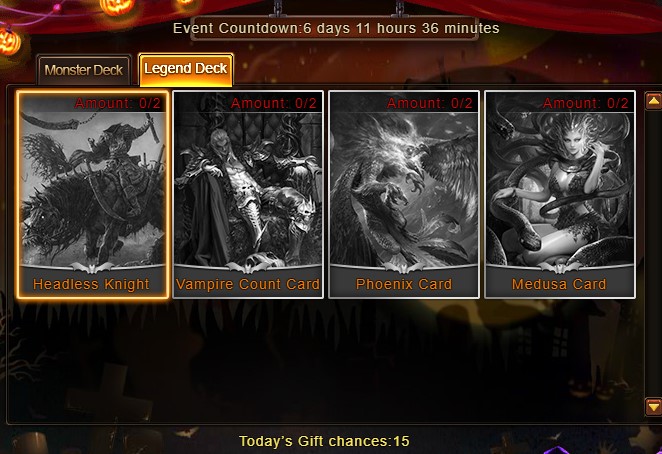
Task: Open the Vampire Count Card artwork
Action: click(248, 188)
